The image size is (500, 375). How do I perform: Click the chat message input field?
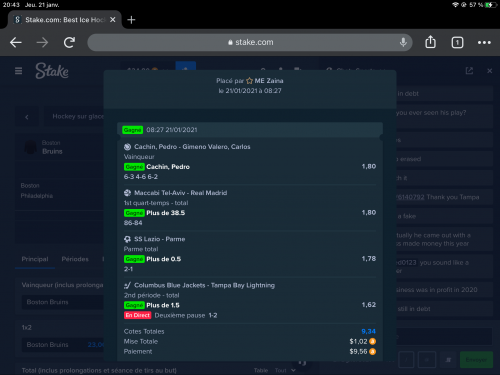pos(443,337)
